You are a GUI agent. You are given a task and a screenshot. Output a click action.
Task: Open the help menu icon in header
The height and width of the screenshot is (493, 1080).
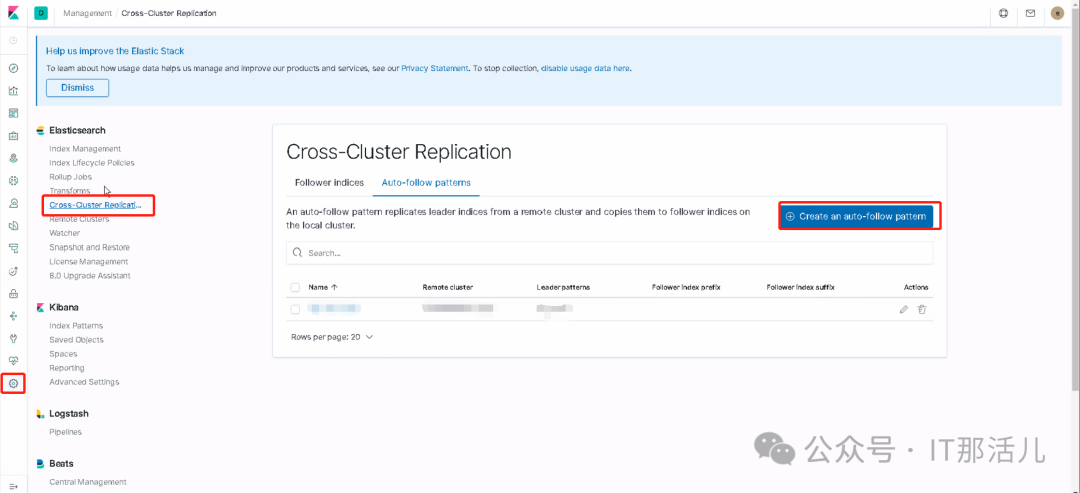coord(1004,13)
